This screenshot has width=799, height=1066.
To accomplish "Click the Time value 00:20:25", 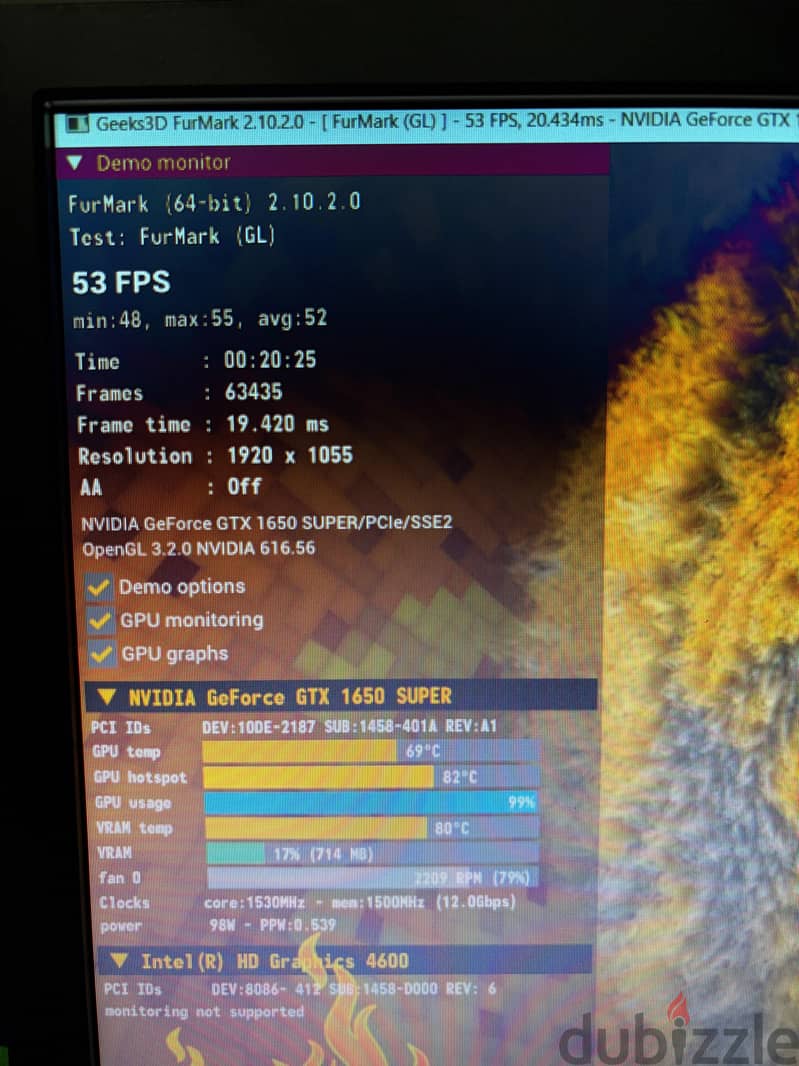I will (x=270, y=360).
